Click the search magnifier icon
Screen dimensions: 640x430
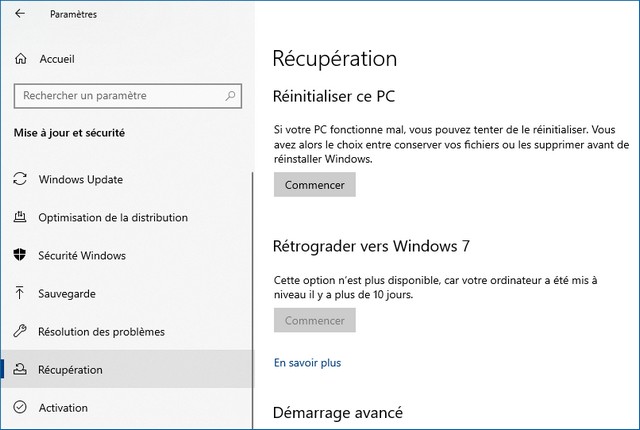click(231, 96)
